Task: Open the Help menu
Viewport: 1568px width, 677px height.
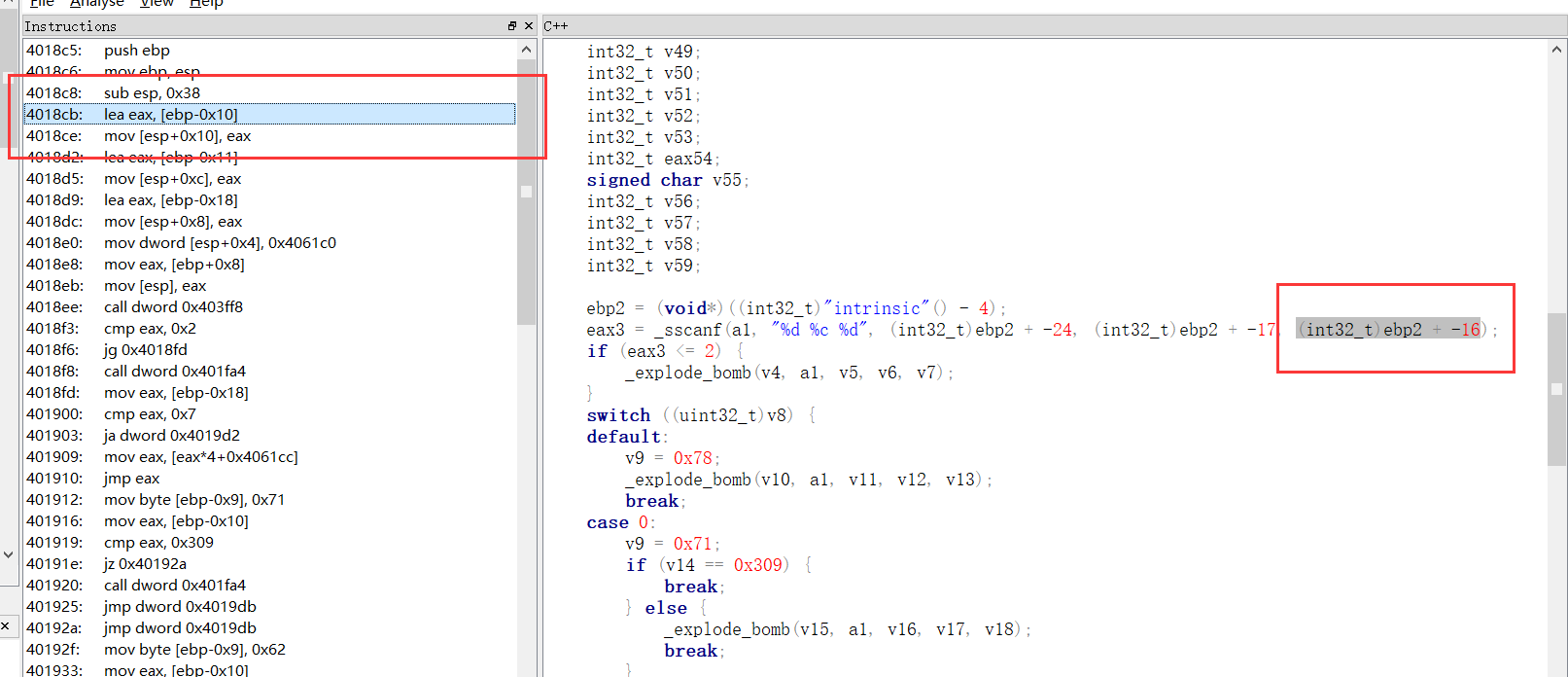Action: [x=206, y=4]
